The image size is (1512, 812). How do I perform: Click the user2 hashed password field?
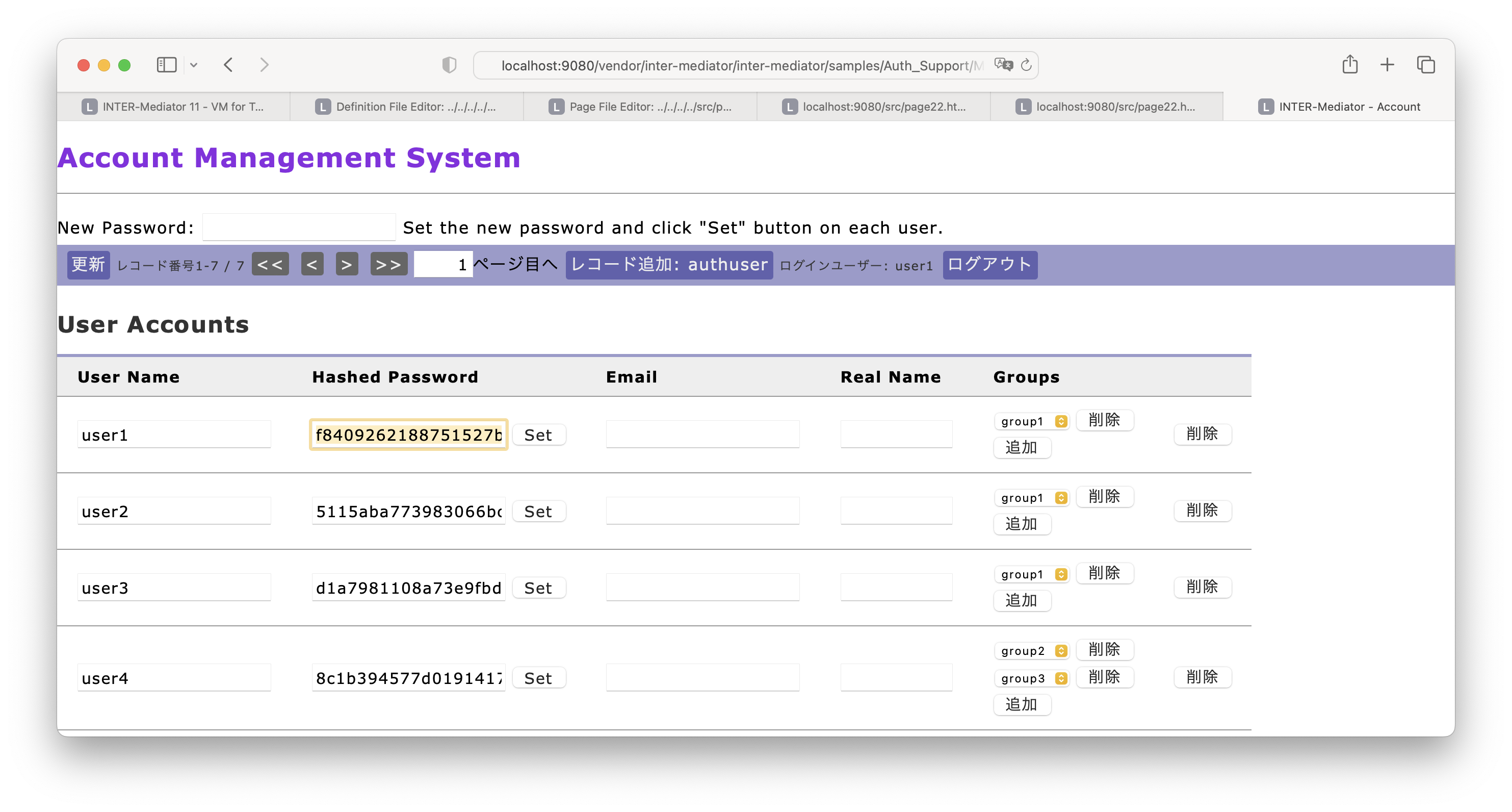pyautogui.click(x=408, y=511)
